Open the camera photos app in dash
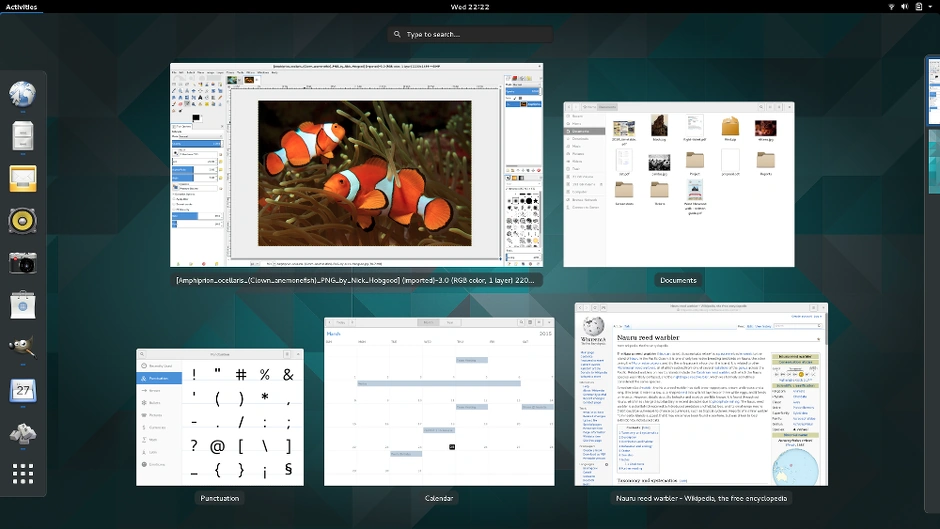The width and height of the screenshot is (940, 529). tap(23, 262)
